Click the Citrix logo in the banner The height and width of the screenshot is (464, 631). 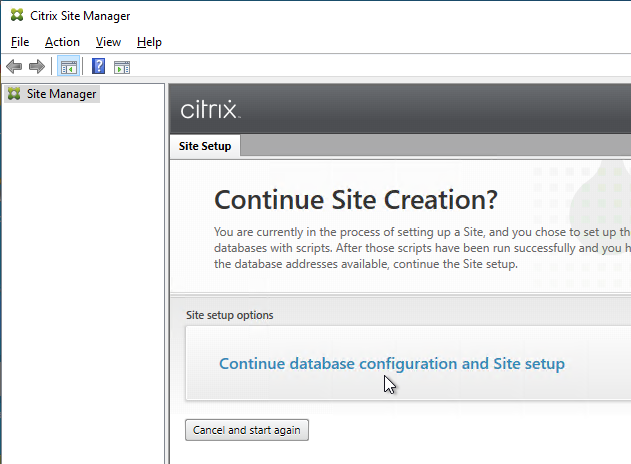click(x=210, y=109)
